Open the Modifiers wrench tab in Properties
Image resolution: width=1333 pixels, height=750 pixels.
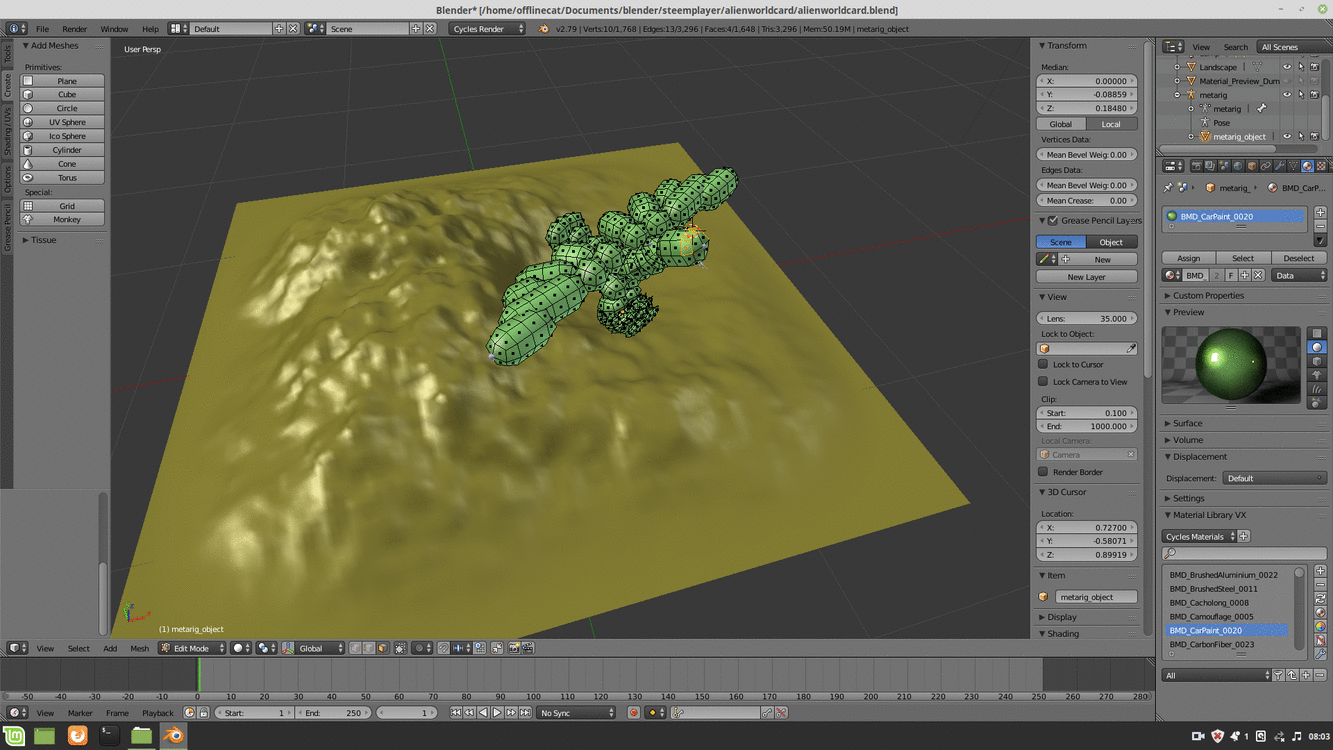[x=1280, y=166]
